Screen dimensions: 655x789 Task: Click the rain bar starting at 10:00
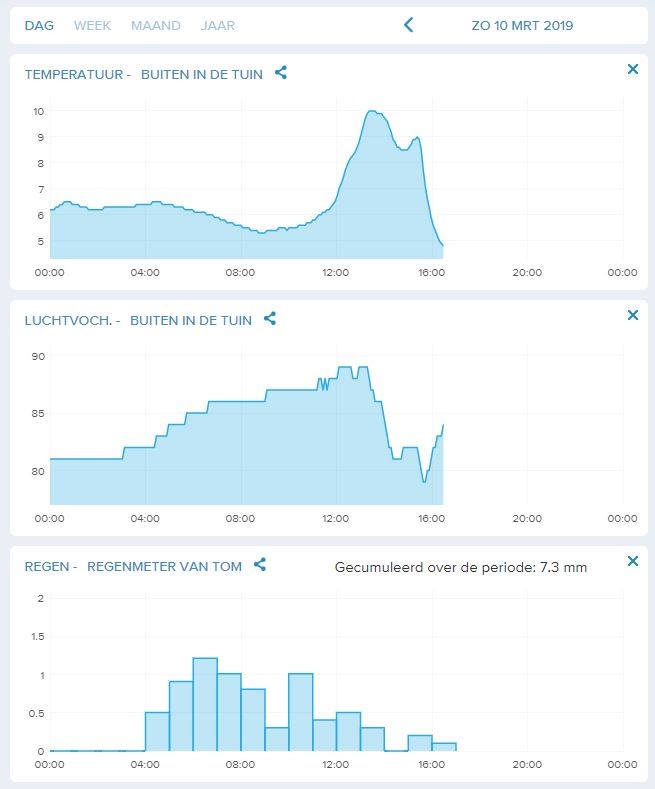[301, 712]
